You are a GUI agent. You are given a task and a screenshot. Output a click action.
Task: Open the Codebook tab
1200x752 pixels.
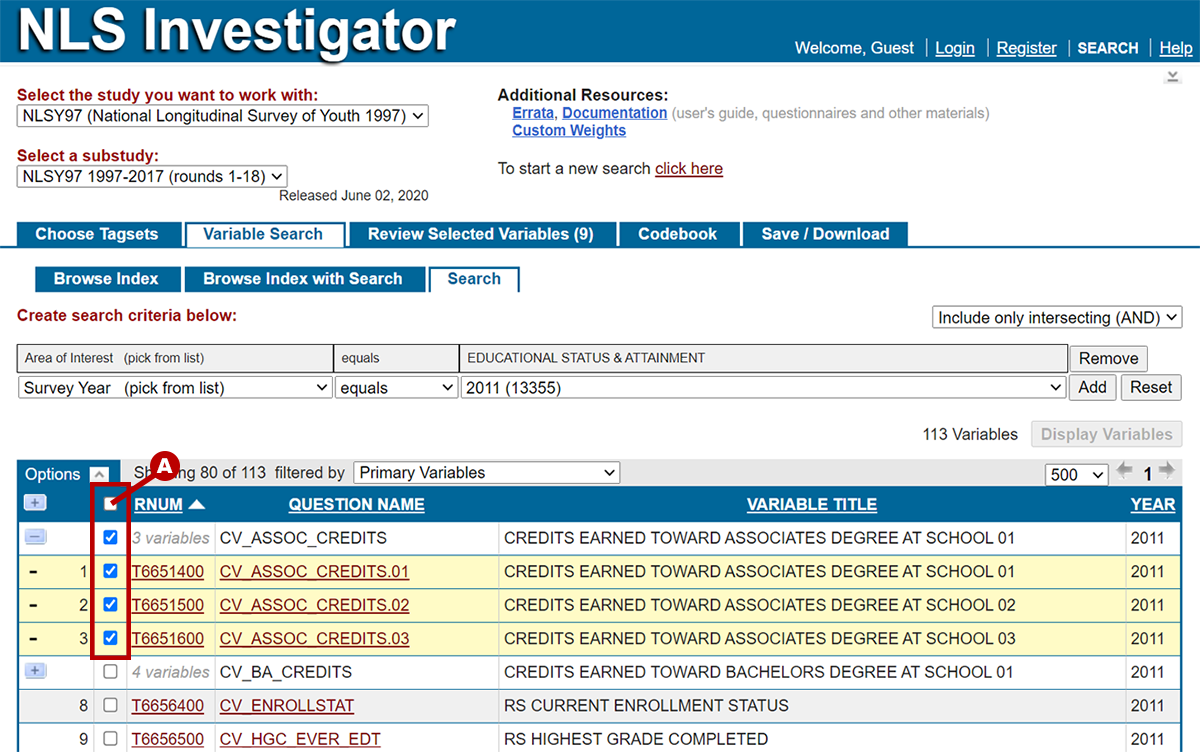click(x=678, y=234)
